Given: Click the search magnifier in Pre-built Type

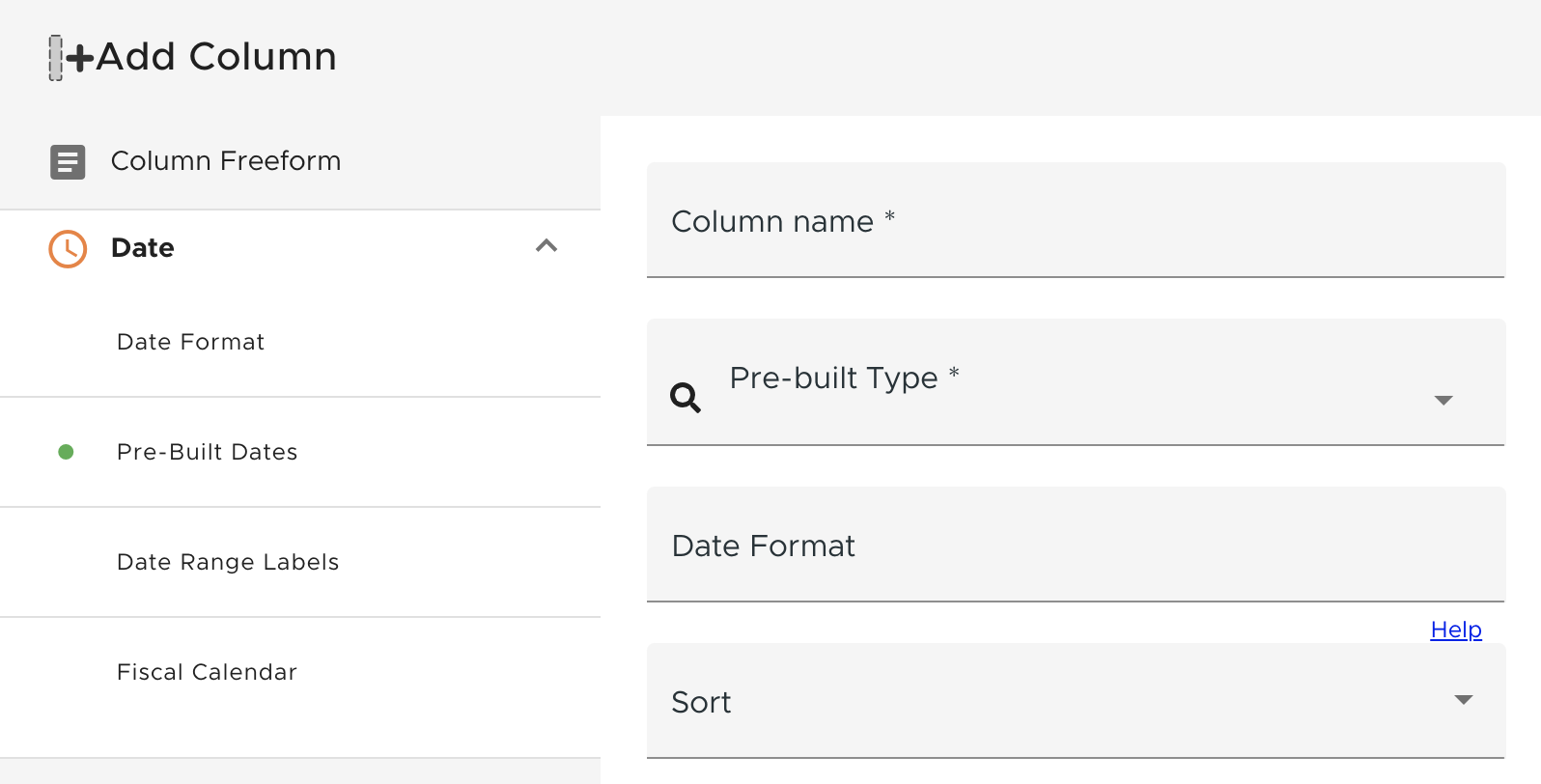Looking at the screenshot, I should click(x=686, y=397).
